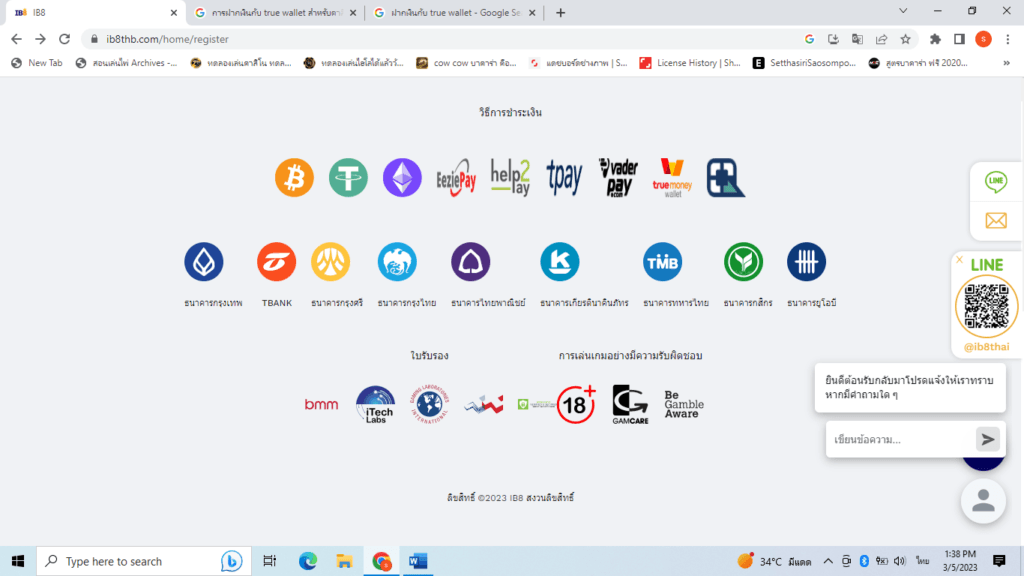Close the LINE QR code panel

(959, 260)
